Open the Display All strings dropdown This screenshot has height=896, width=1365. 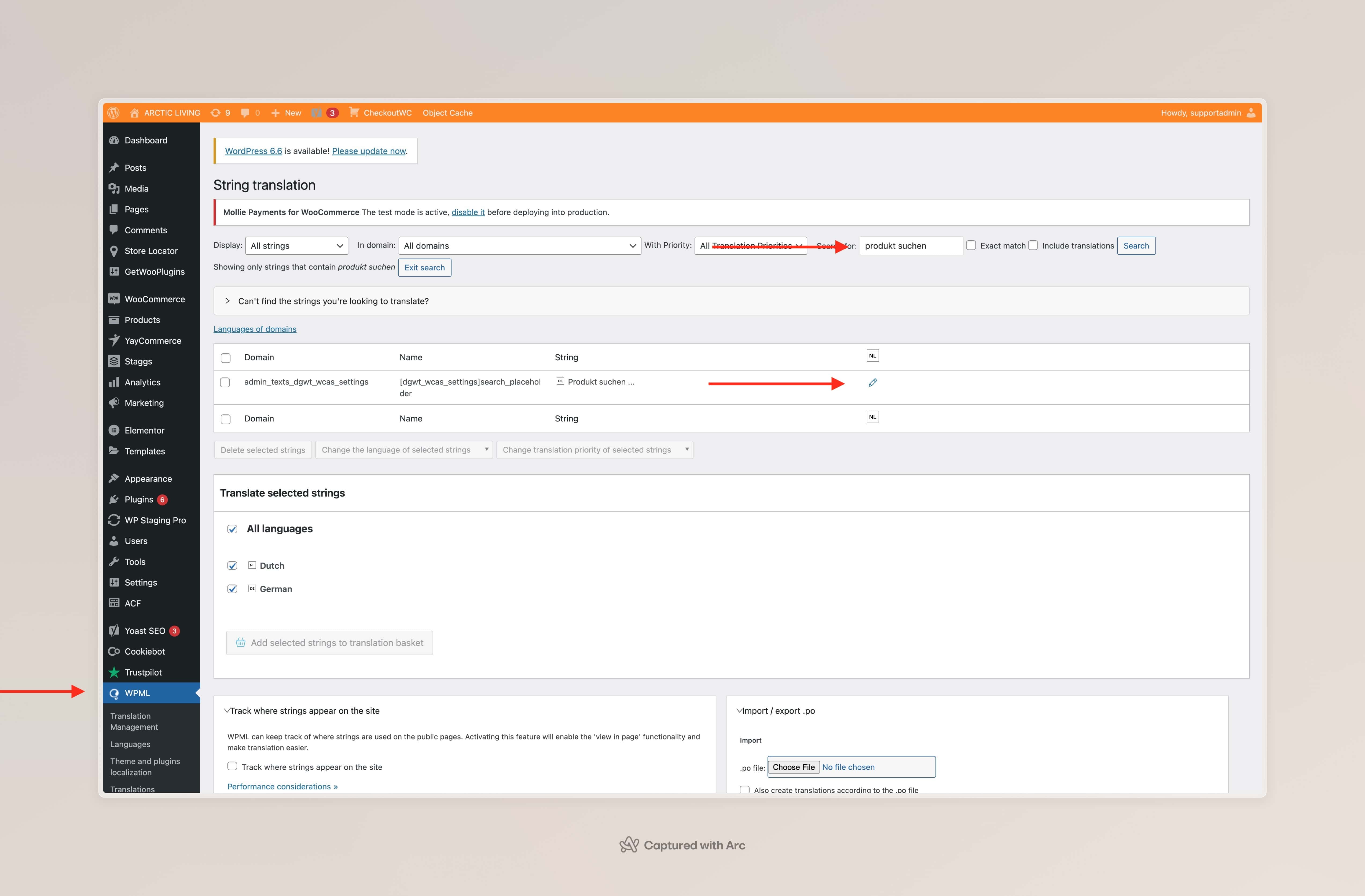(296, 245)
